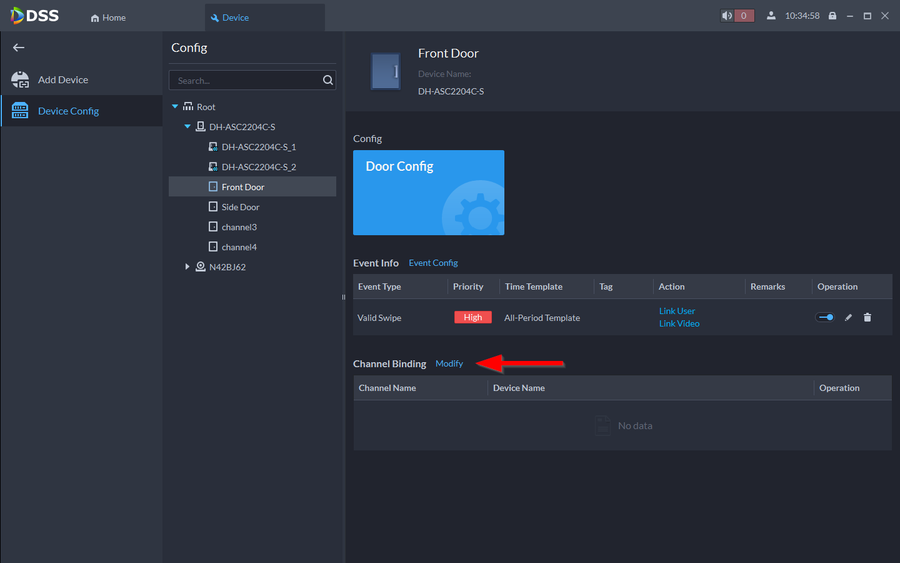900x563 pixels.
Task: Click the Link User action
Action: coord(677,311)
